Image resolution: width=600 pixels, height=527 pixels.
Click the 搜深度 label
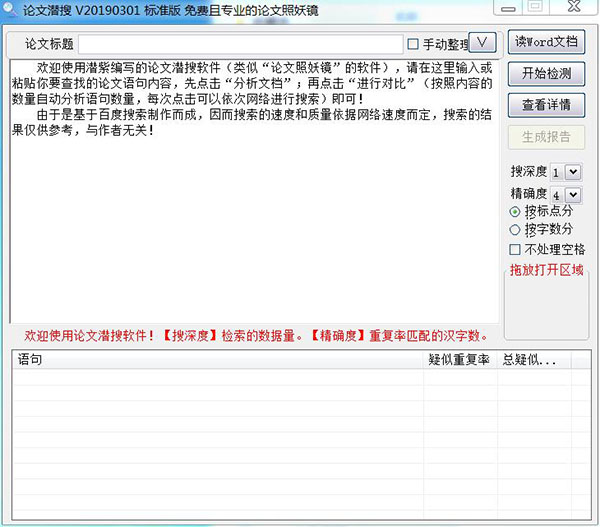point(529,171)
